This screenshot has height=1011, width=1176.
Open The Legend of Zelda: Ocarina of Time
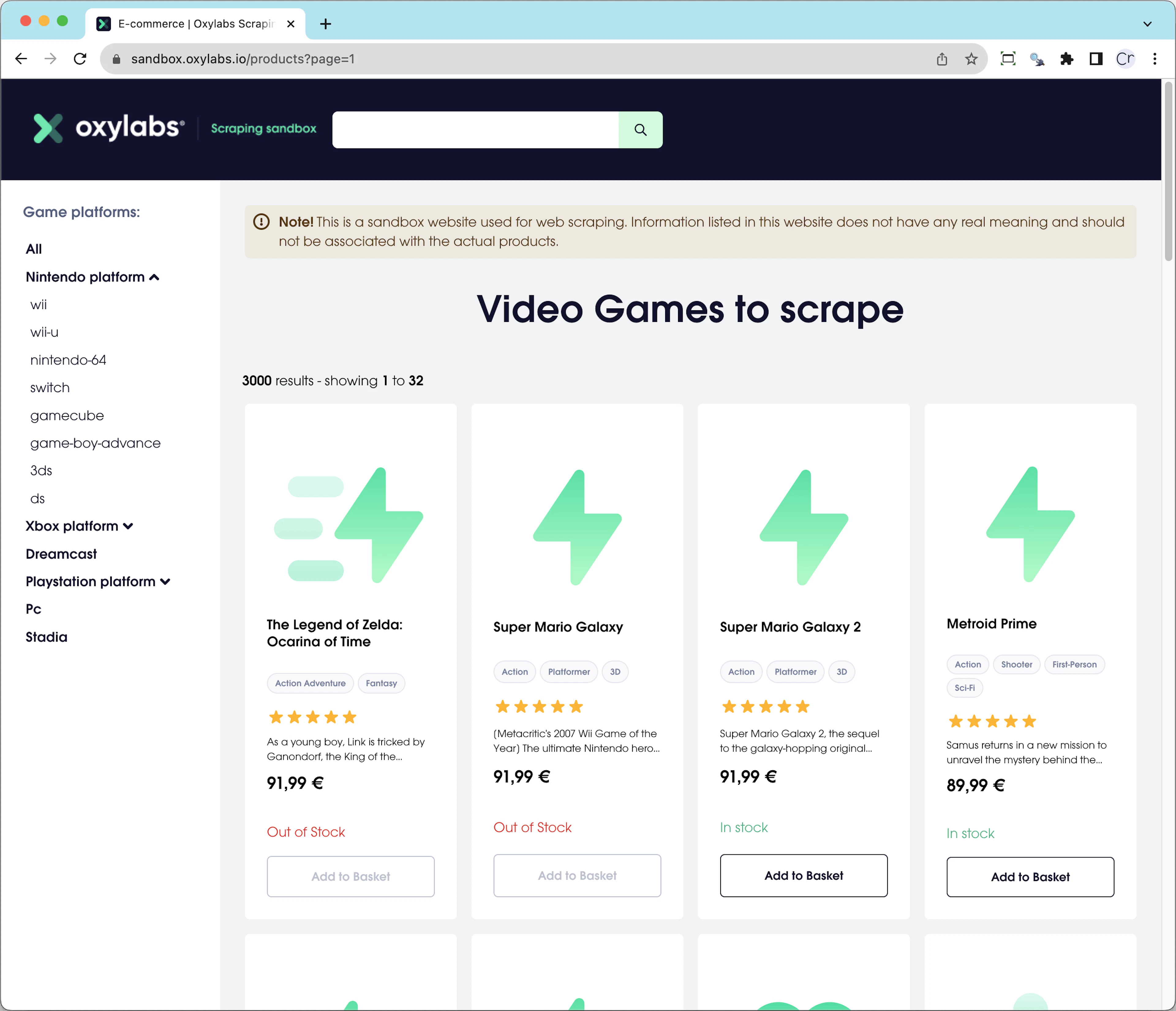pos(335,633)
